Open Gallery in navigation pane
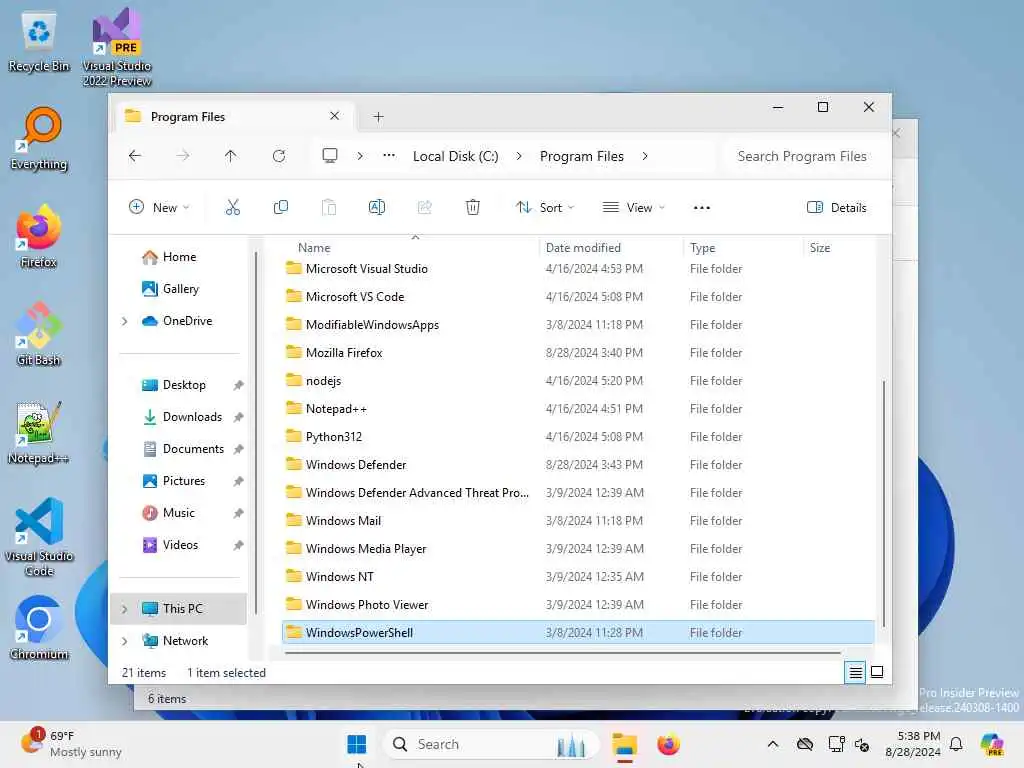1024x768 pixels. pyautogui.click(x=180, y=289)
